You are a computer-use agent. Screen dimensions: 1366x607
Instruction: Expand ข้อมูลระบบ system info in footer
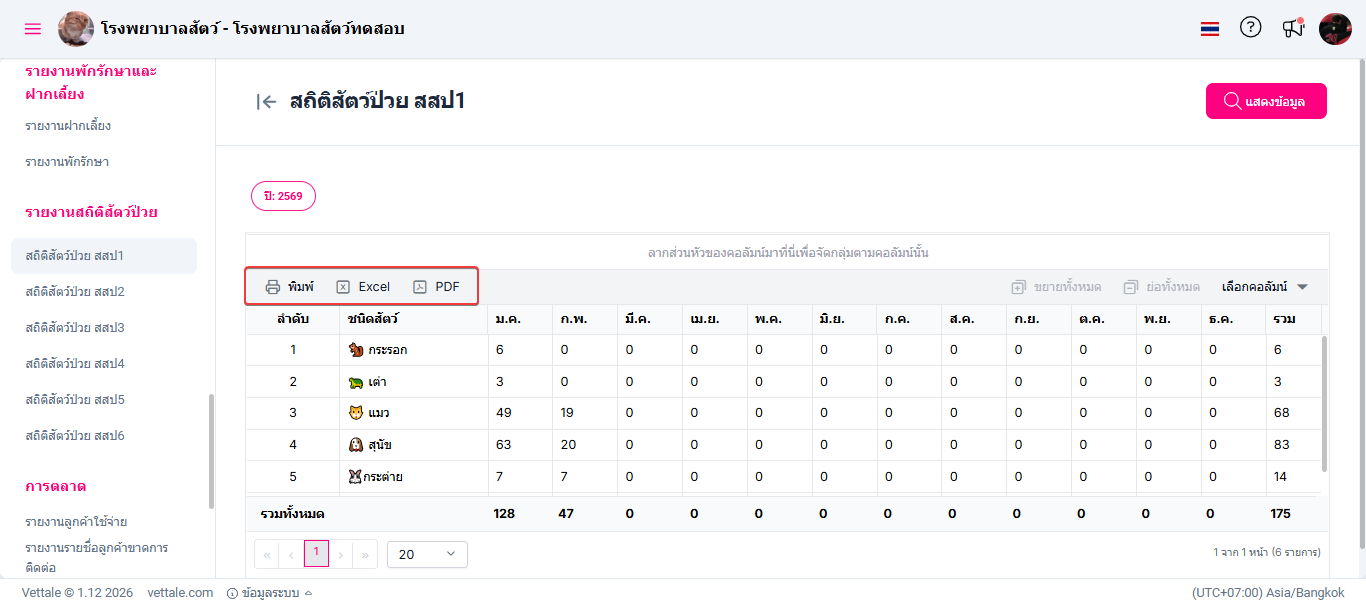270,593
